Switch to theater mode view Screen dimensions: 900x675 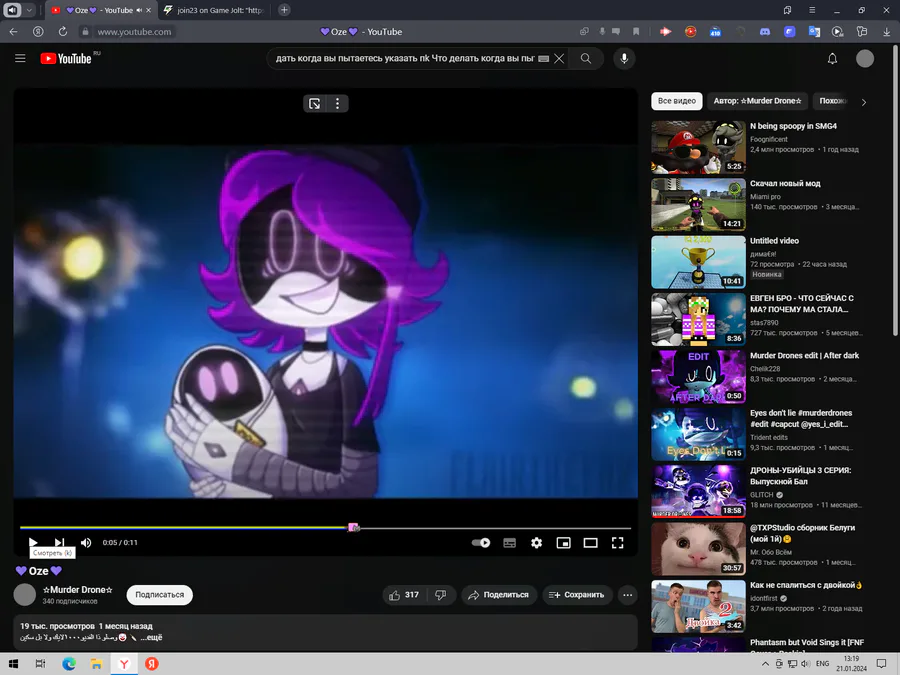coord(591,542)
